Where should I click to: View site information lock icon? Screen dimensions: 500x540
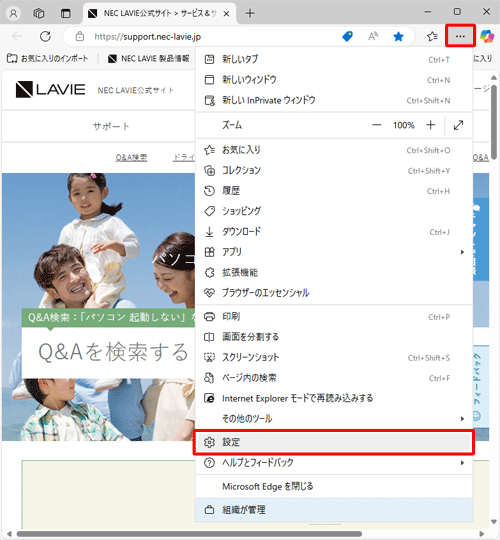pos(80,36)
